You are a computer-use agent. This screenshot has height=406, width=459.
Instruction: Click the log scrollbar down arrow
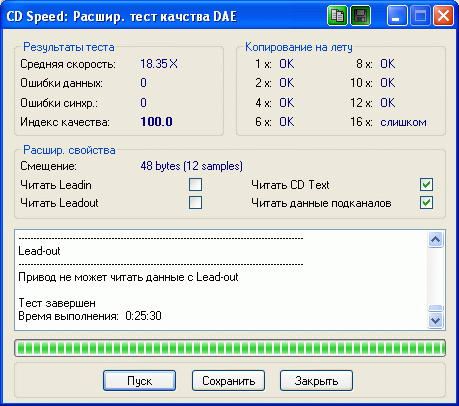(436, 320)
